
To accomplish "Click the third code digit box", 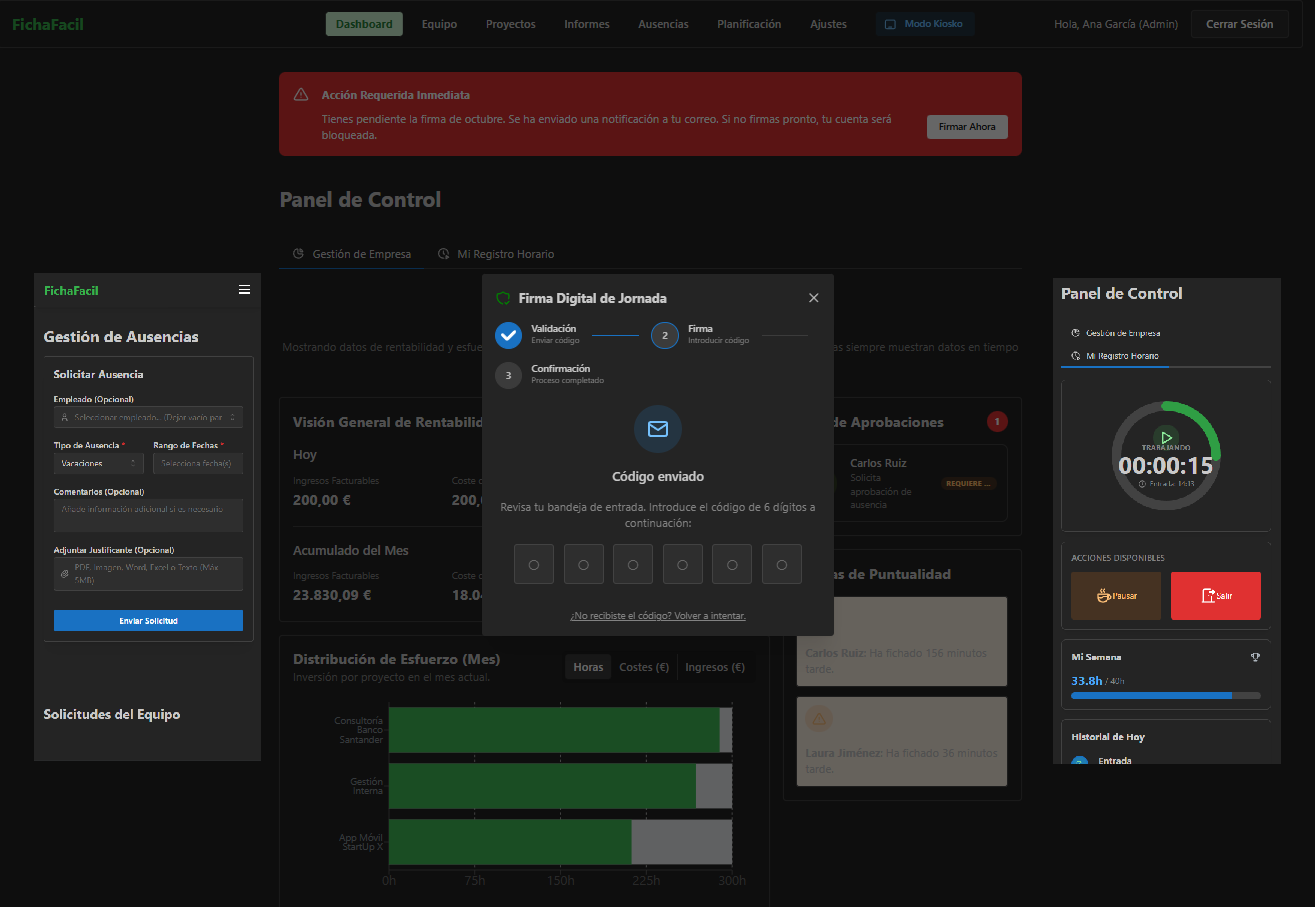I will tap(633, 564).
